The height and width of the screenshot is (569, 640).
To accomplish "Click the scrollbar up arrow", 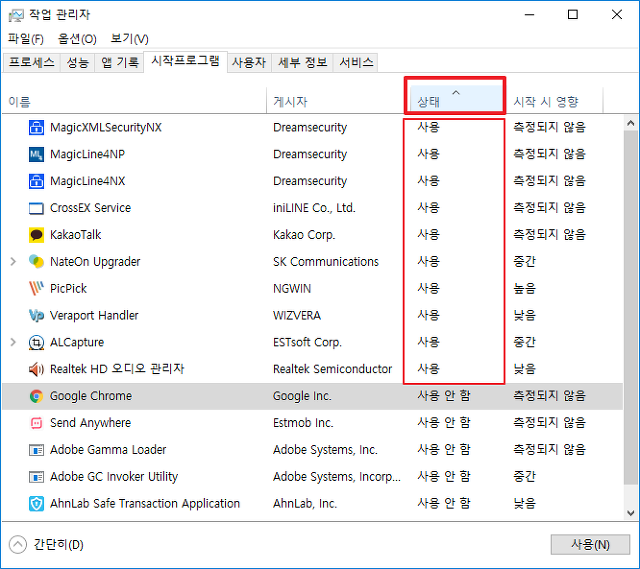I will coord(631,123).
